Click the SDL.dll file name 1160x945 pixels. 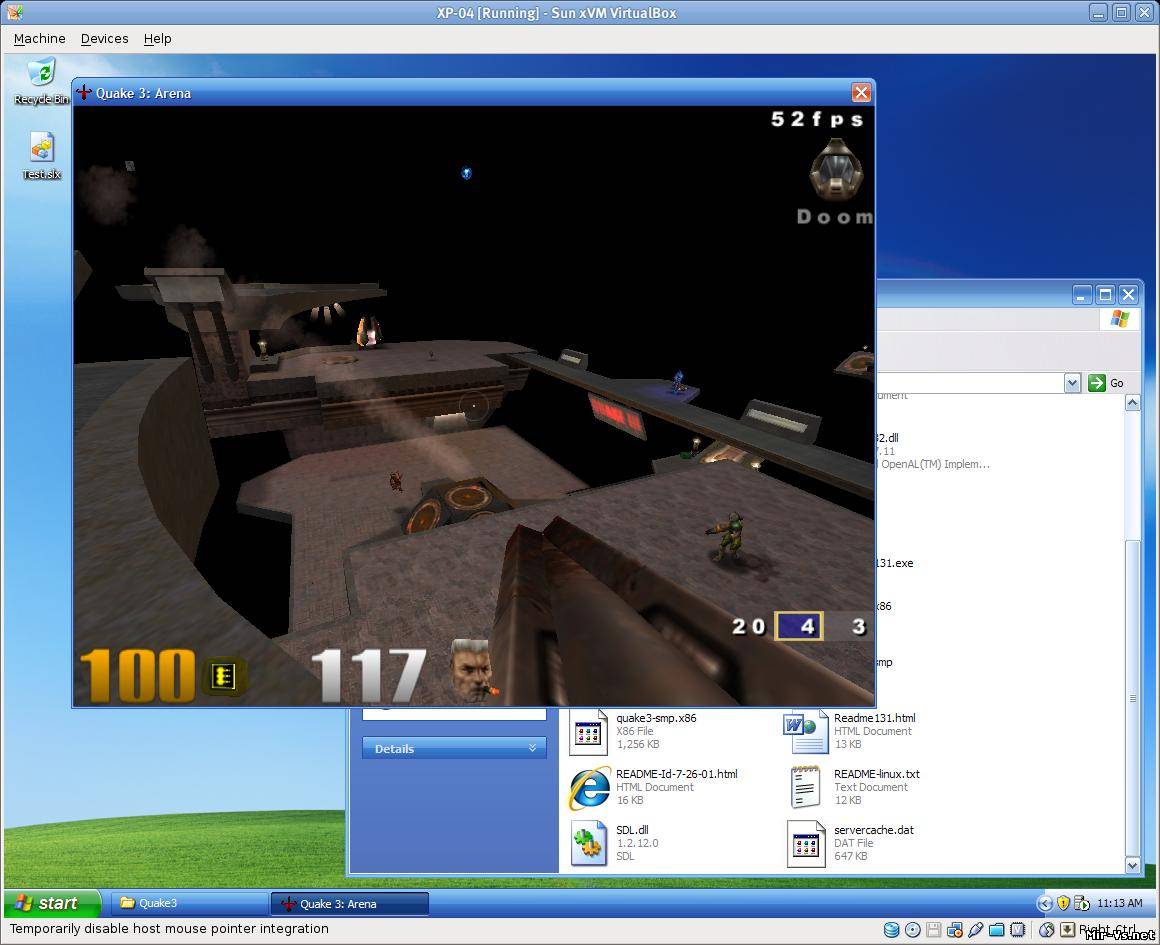pos(632,830)
